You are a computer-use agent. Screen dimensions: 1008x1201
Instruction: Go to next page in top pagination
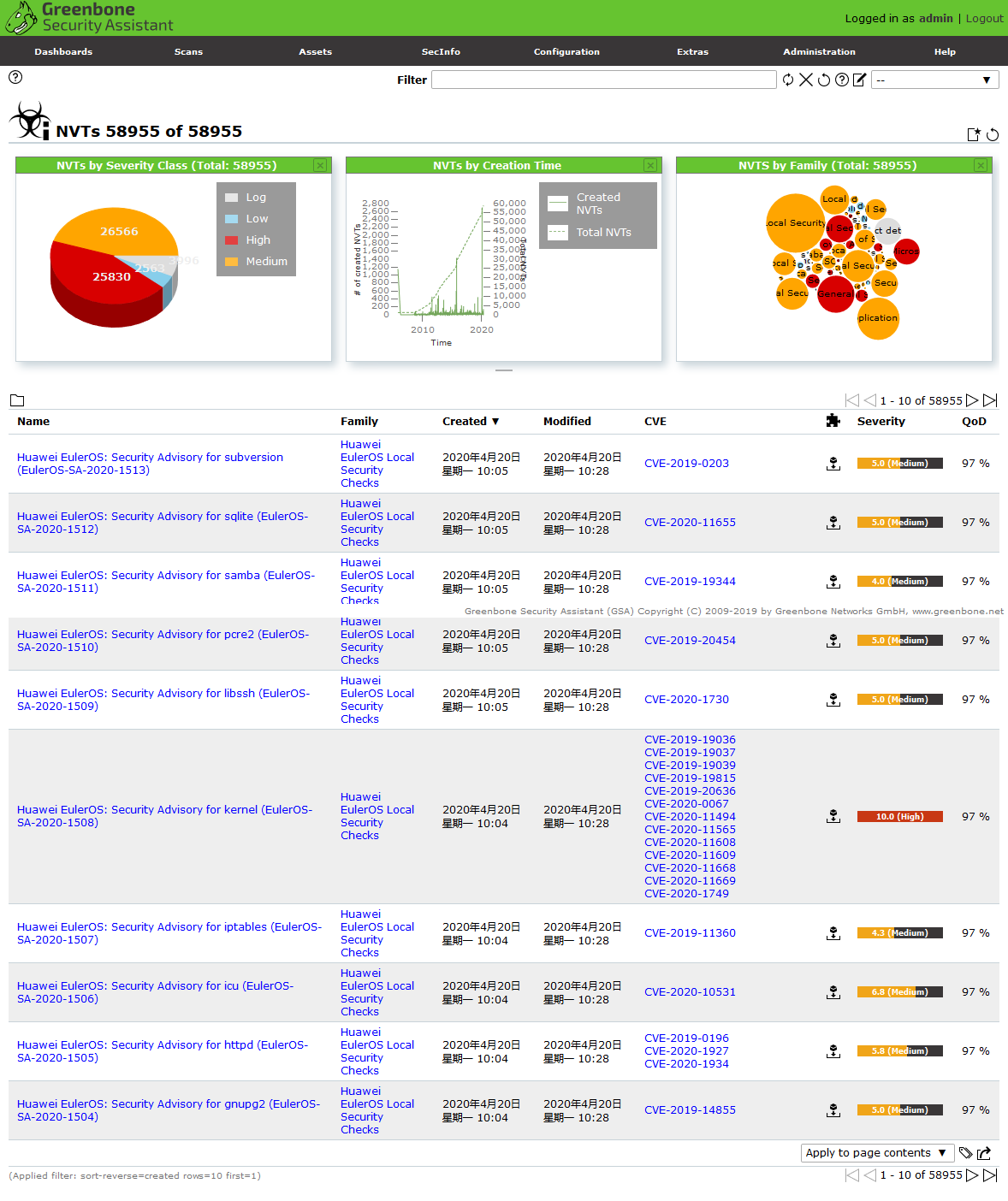tap(972, 400)
